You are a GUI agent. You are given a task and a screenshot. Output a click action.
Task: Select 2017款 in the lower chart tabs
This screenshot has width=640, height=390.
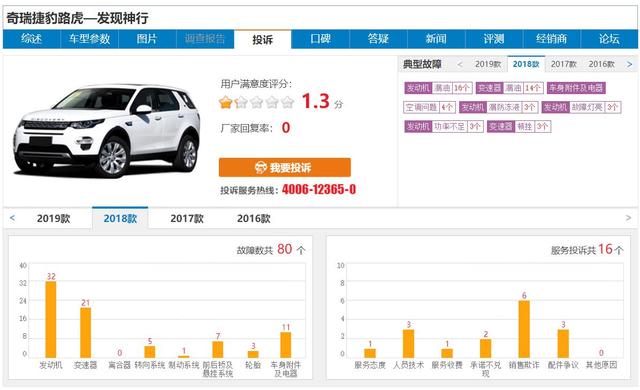coord(187,219)
